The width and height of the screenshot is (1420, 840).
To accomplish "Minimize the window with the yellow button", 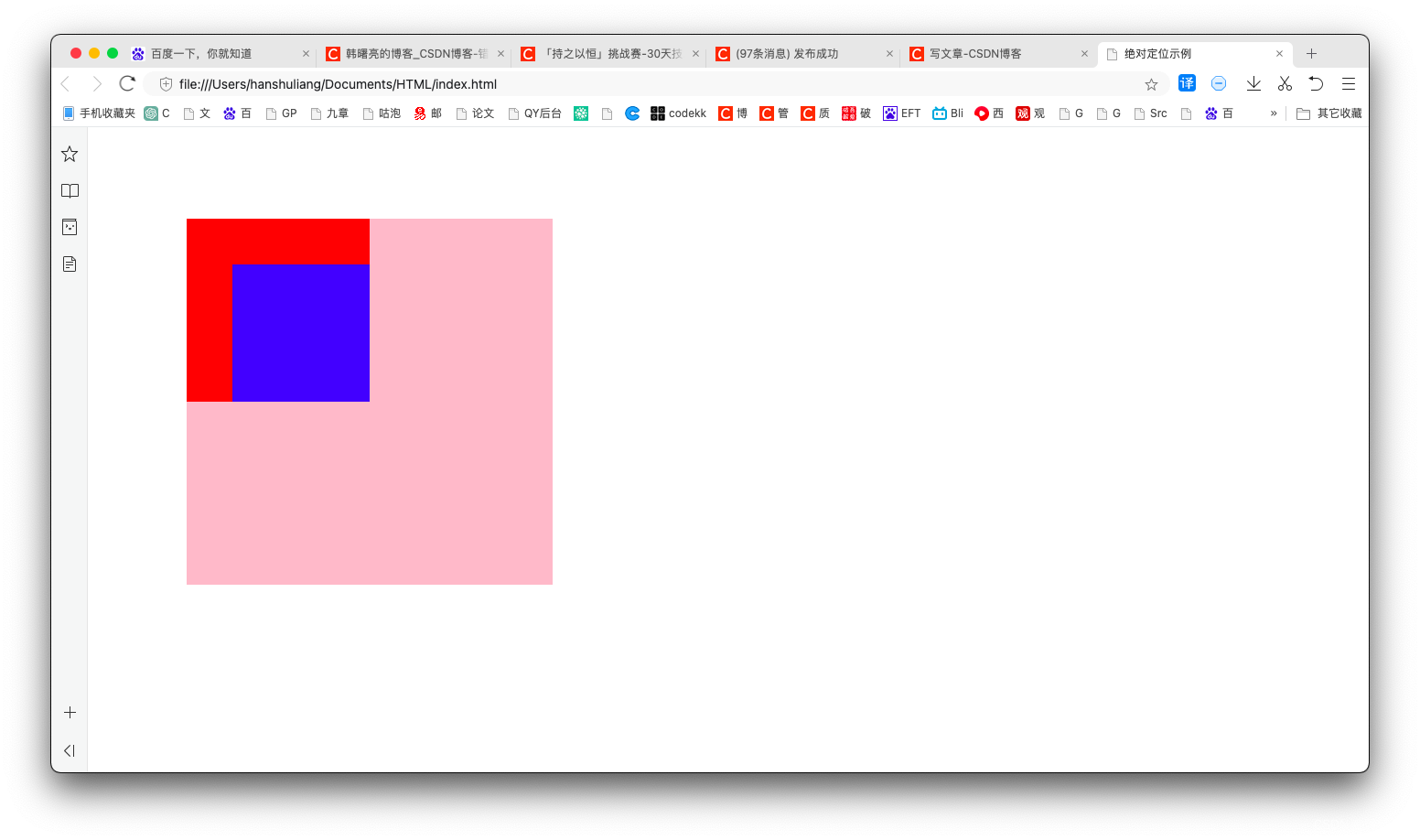I will pyautogui.click(x=94, y=53).
